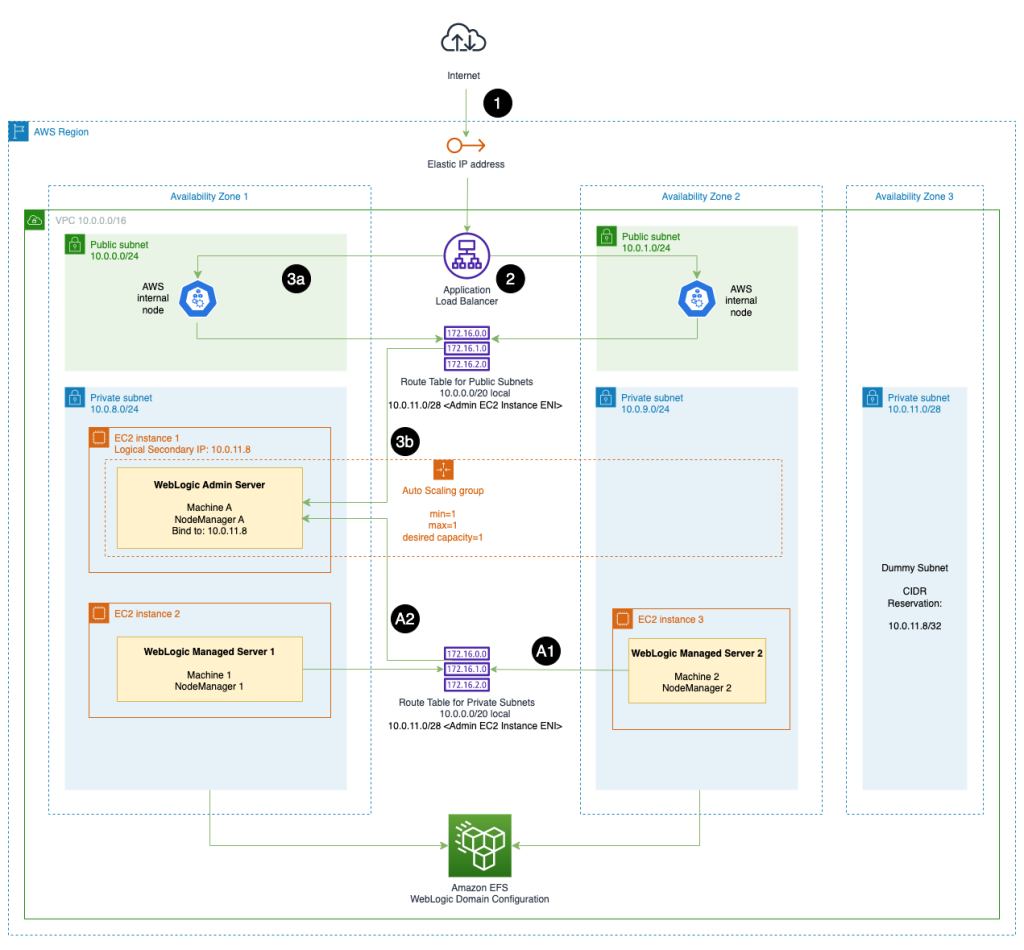Click the AWS internal node icon in Availability Zone 1

197,298
